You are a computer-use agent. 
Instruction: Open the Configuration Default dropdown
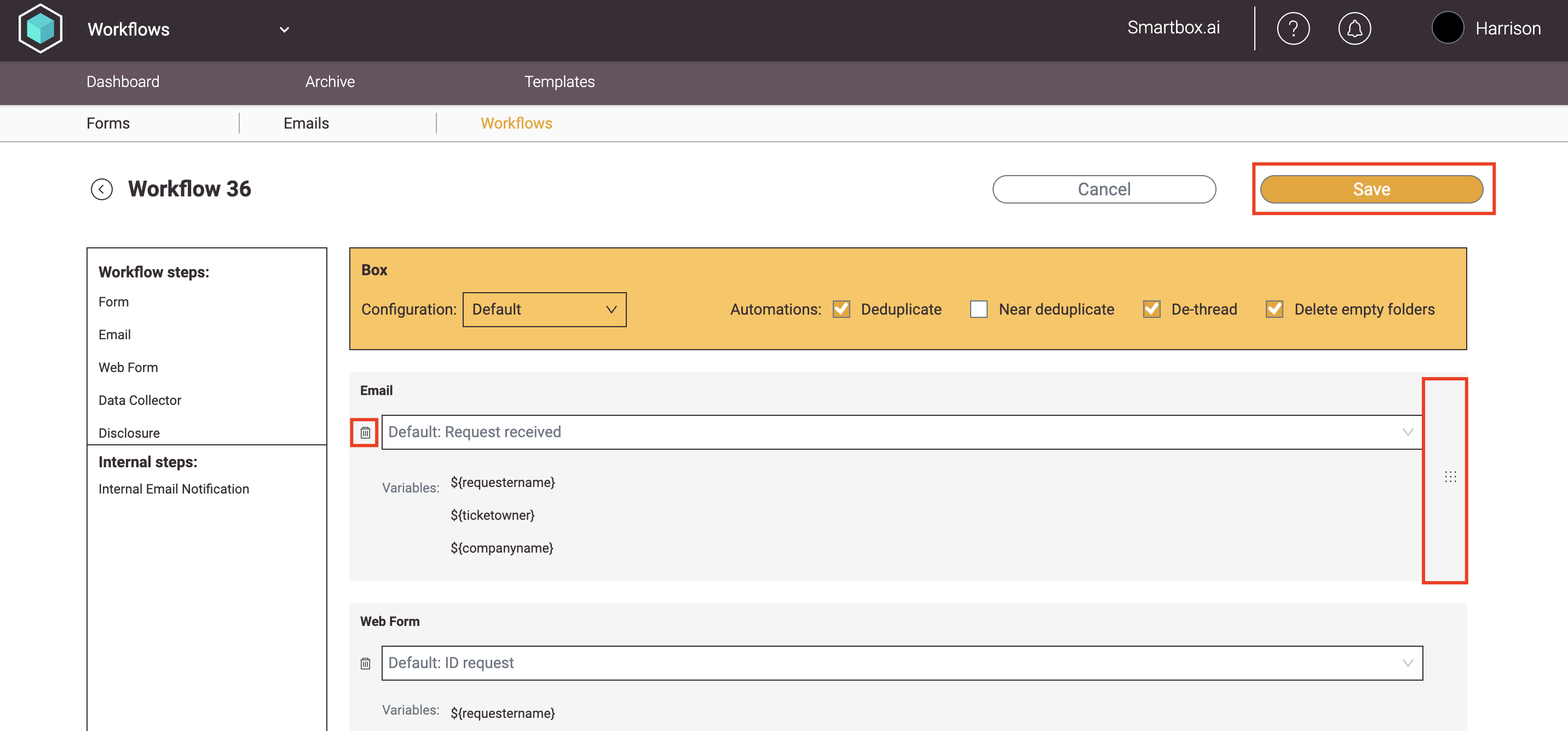click(x=544, y=310)
